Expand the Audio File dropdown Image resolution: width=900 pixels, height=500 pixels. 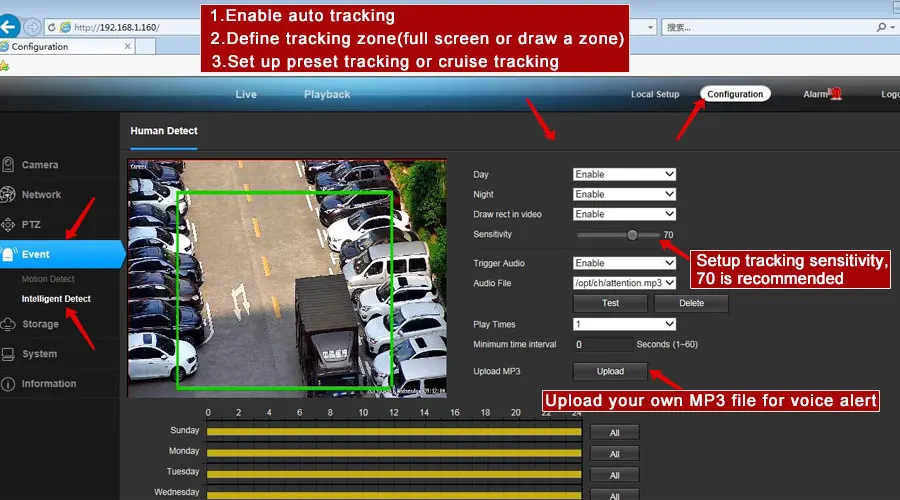(624, 283)
